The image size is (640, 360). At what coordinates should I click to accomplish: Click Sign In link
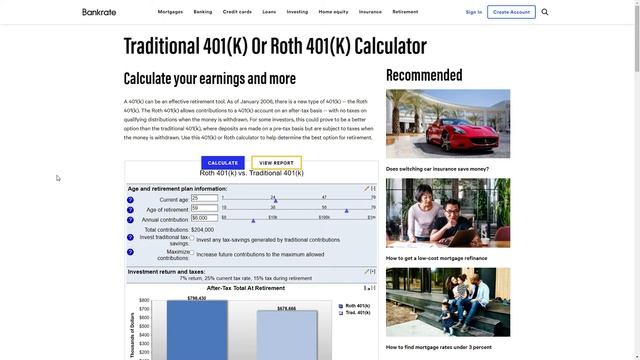(473, 12)
